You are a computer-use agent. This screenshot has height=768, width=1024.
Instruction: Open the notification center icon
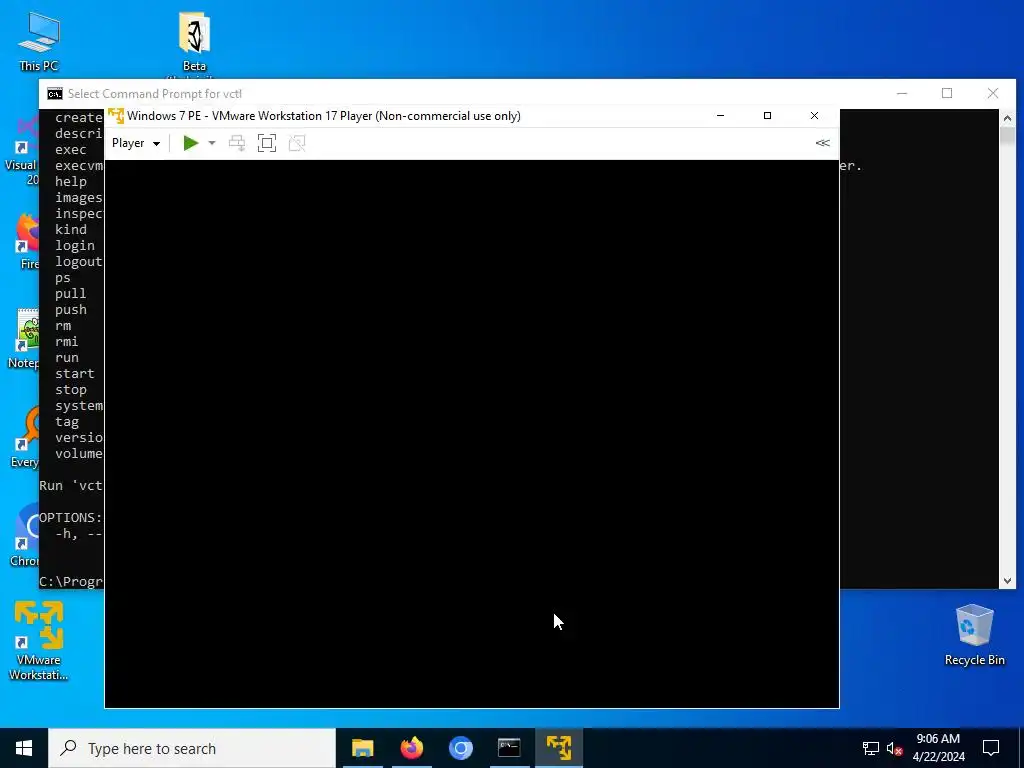pos(991,748)
